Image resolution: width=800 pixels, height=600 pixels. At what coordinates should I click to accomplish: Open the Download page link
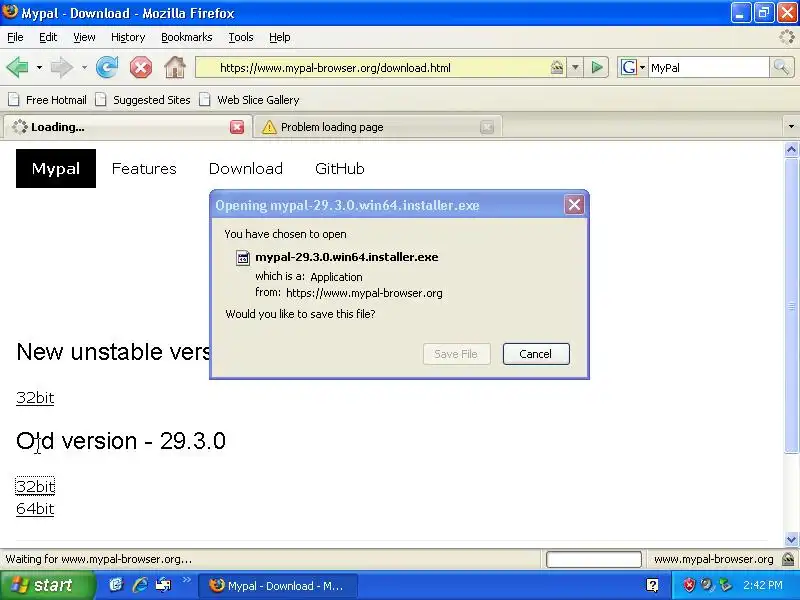click(245, 168)
